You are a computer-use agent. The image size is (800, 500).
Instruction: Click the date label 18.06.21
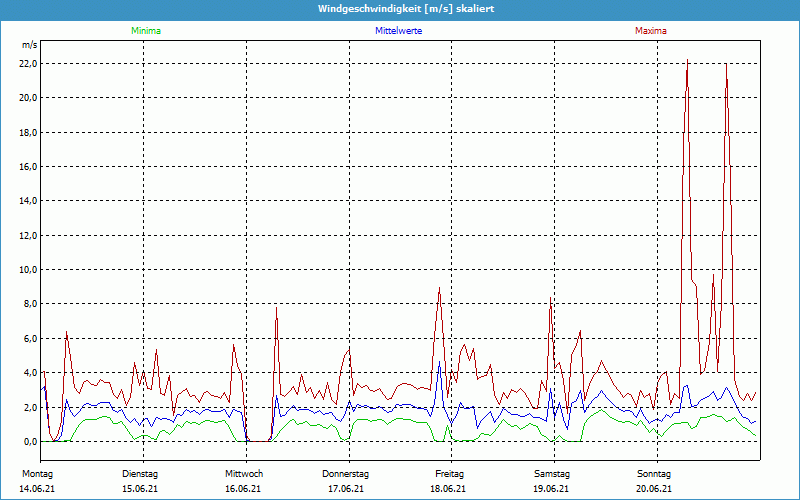449,489
